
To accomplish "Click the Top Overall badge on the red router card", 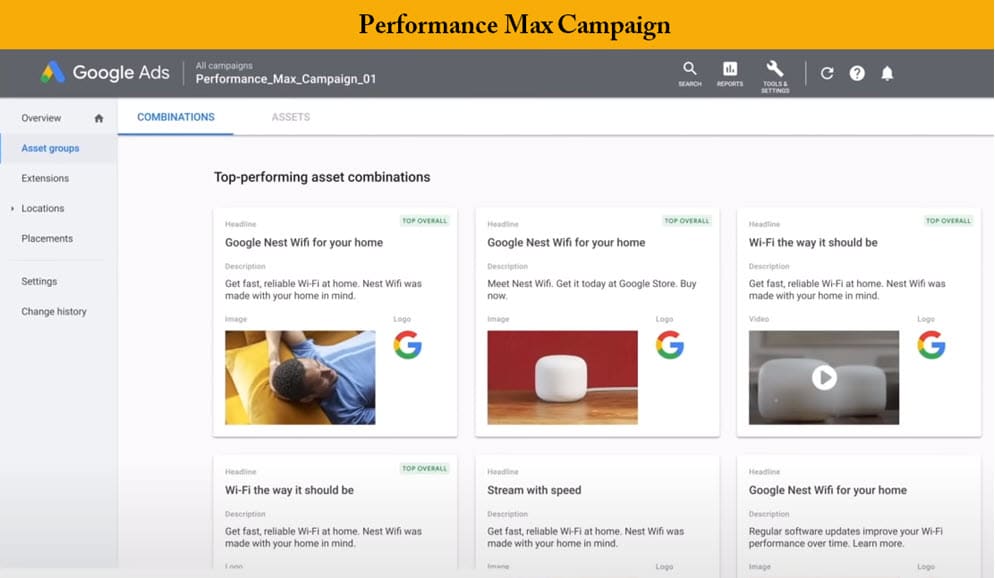I will coord(687,221).
